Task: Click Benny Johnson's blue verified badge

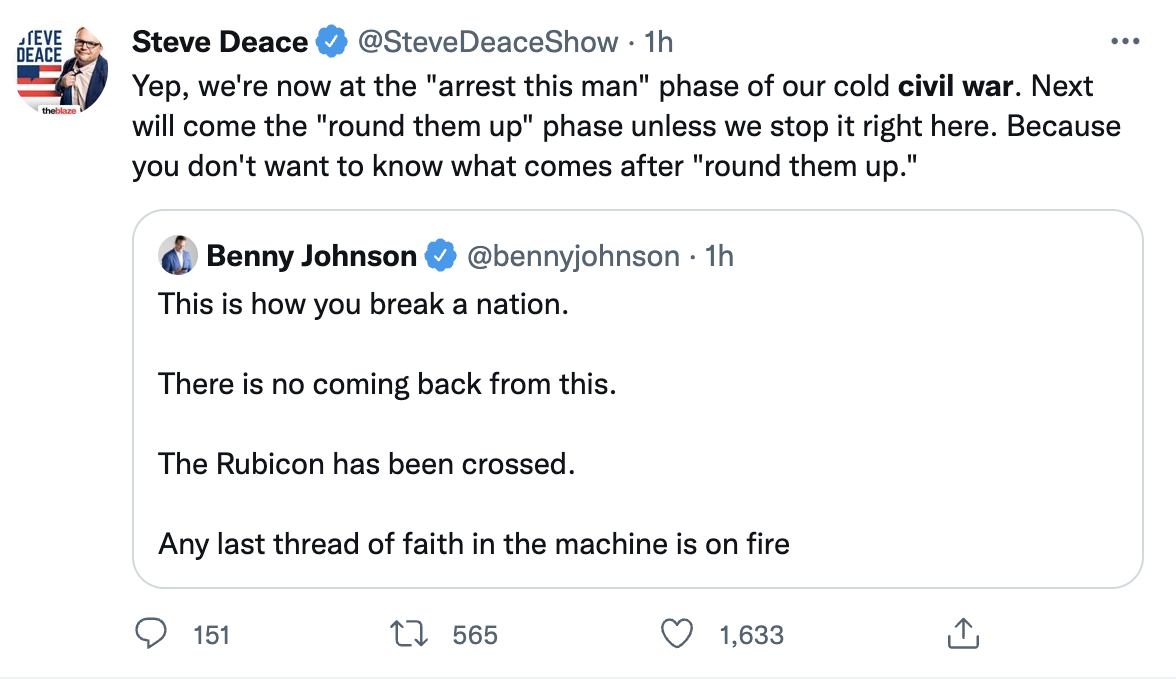Action: coord(440,257)
